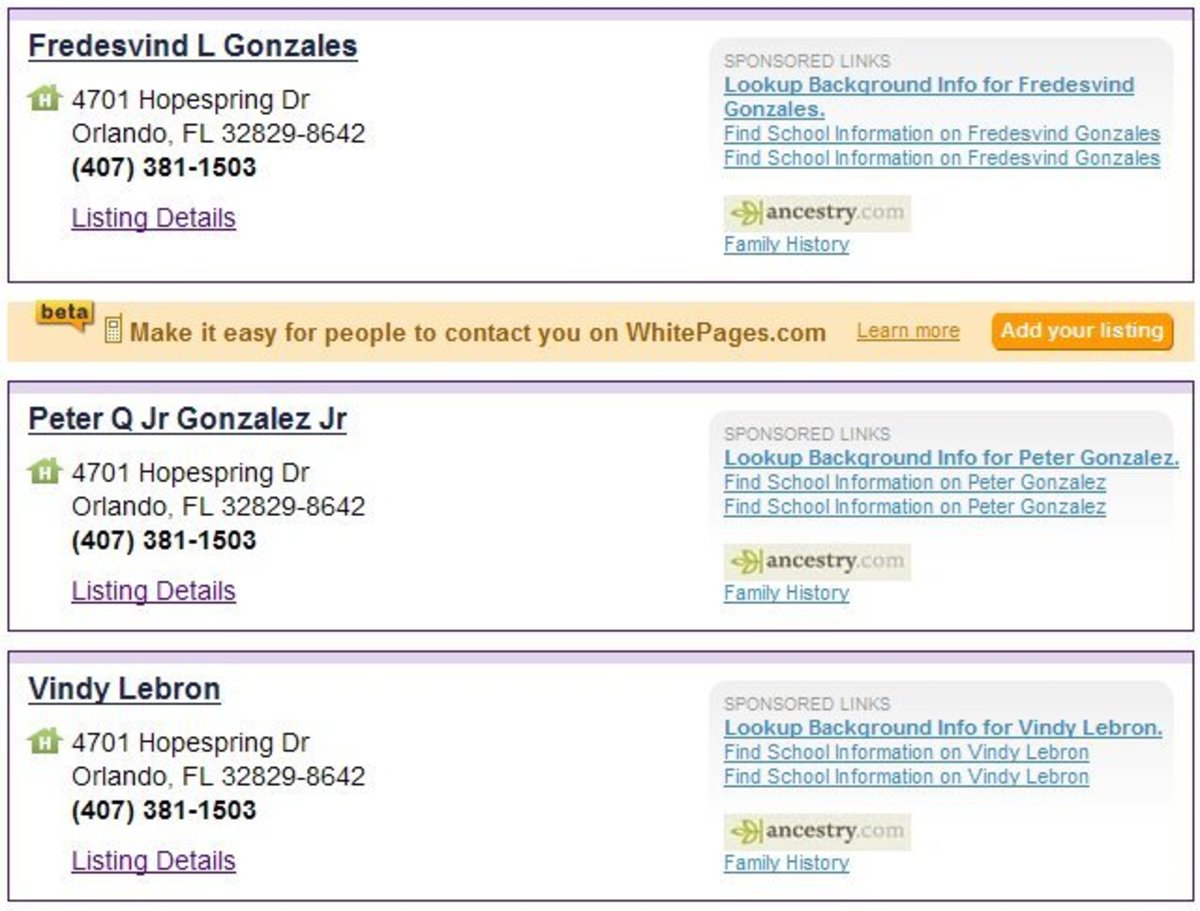Click the home icon beside Peter Gonzalez's address
The image size is (1200, 911).
click(46, 471)
